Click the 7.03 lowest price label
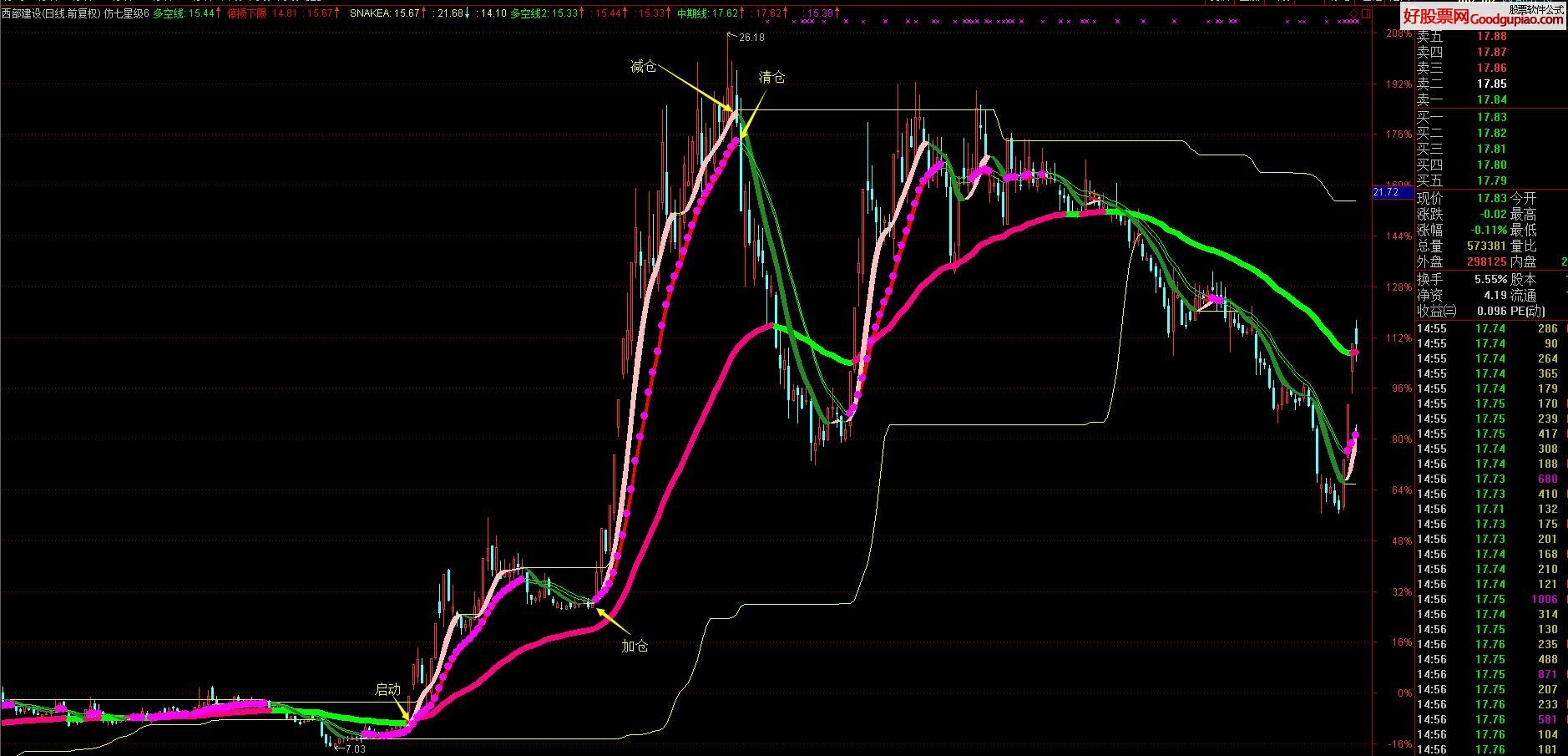1568x756 pixels. [355, 748]
